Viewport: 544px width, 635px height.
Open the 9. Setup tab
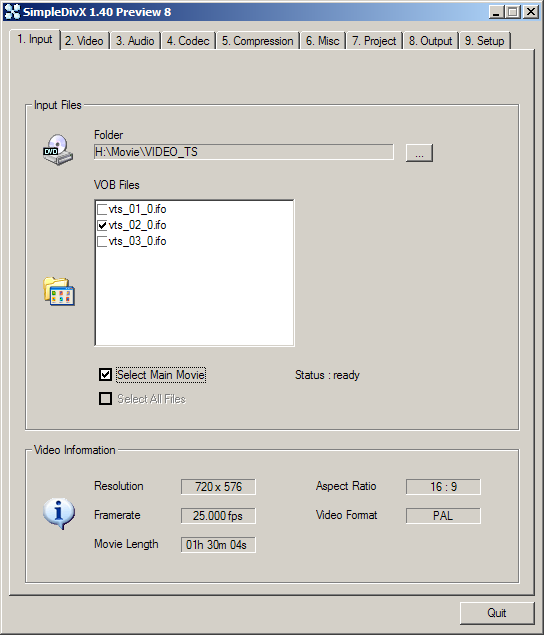(484, 41)
